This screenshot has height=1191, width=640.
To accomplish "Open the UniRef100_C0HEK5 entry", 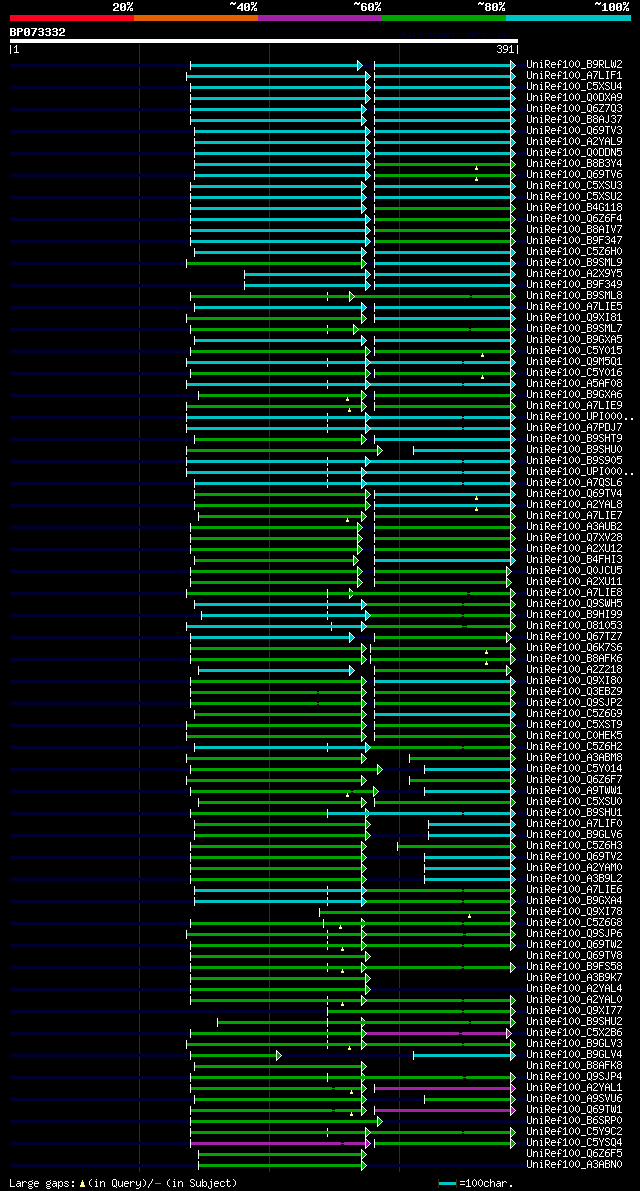I will click(x=574, y=737).
